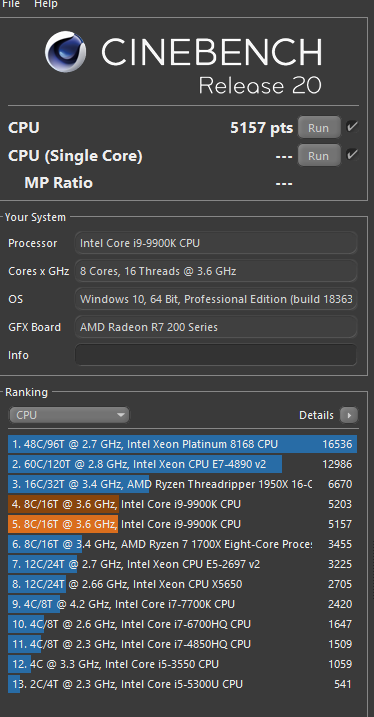Click the 12986 score value
The width and height of the screenshot is (374, 717).
point(337,464)
